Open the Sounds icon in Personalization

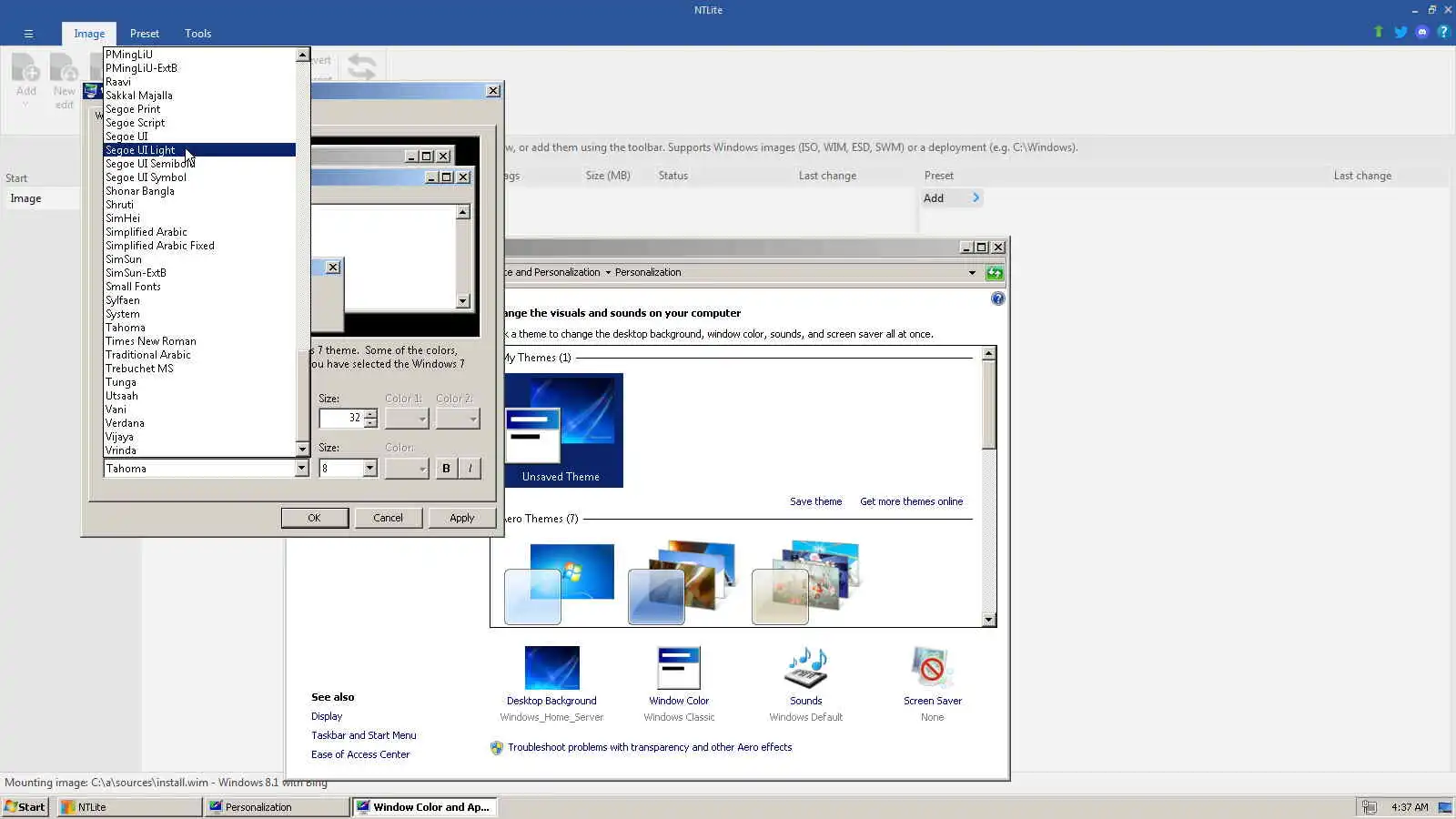(806, 668)
